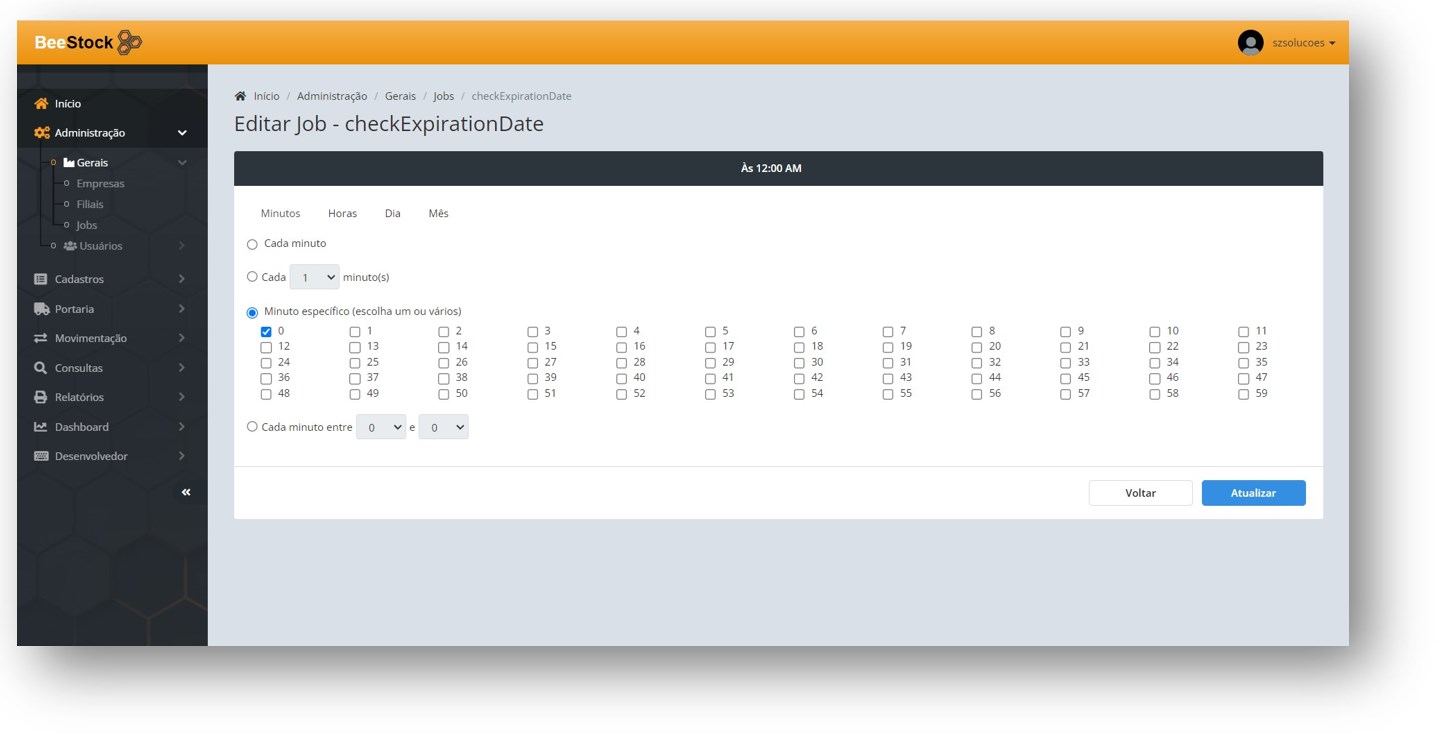Switch to the Mês tab

point(438,214)
